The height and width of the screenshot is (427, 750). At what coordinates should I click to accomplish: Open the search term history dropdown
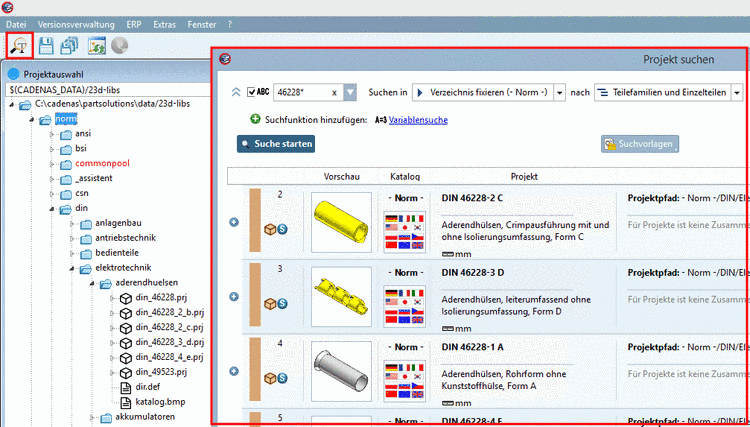(x=351, y=93)
